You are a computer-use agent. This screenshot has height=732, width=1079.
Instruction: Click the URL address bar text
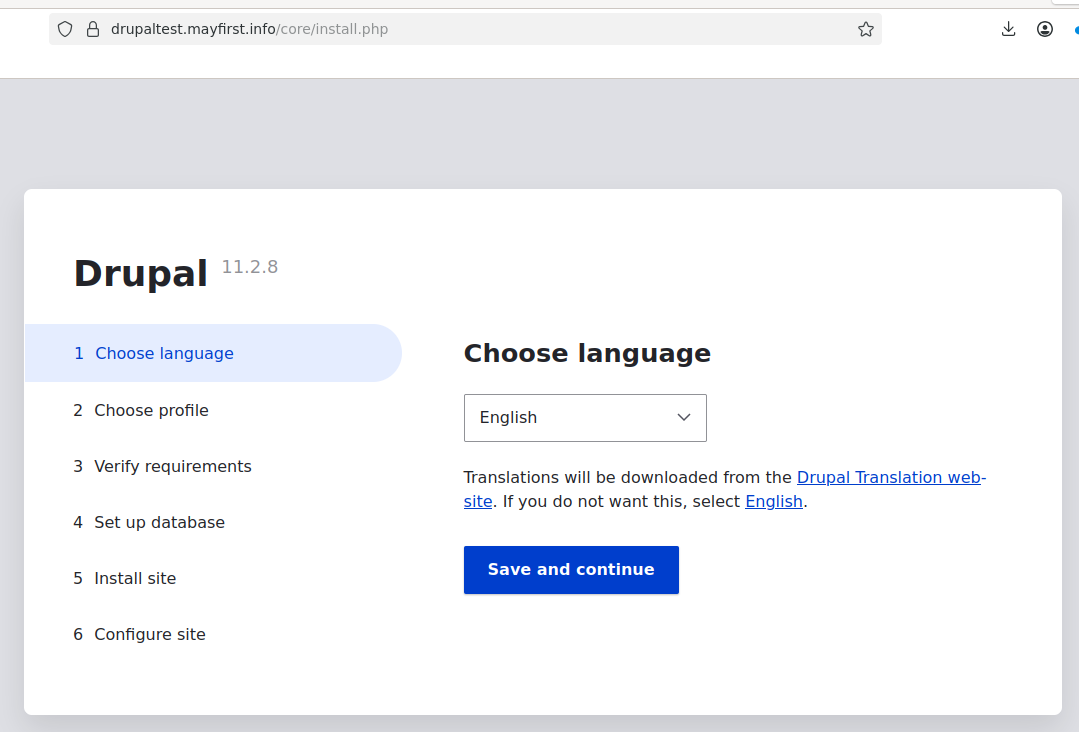pyautogui.click(x=249, y=29)
